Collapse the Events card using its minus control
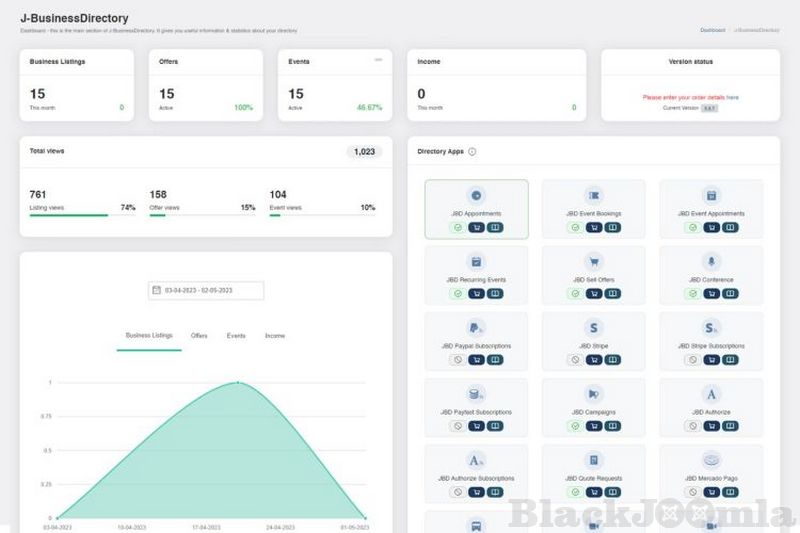 pos(378,60)
